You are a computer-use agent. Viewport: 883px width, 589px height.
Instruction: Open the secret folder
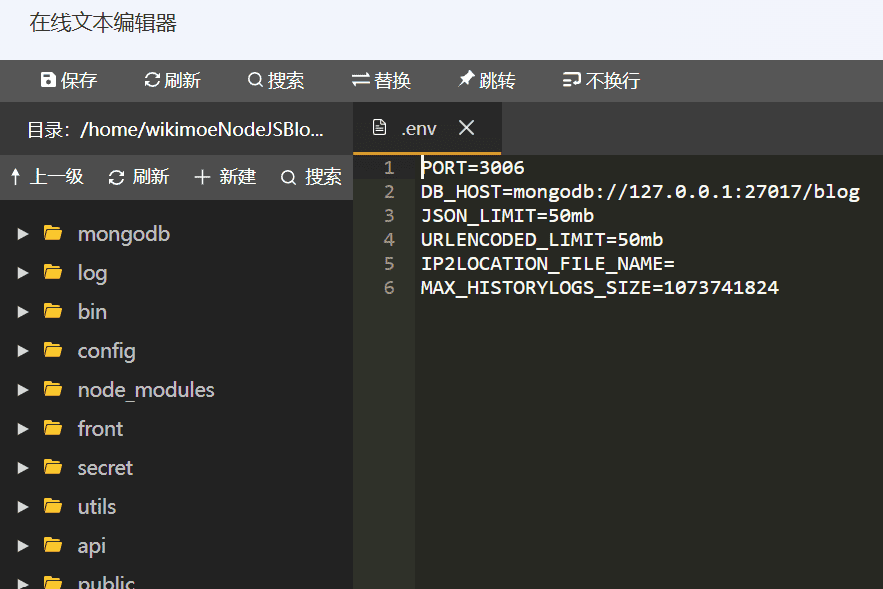[104, 468]
